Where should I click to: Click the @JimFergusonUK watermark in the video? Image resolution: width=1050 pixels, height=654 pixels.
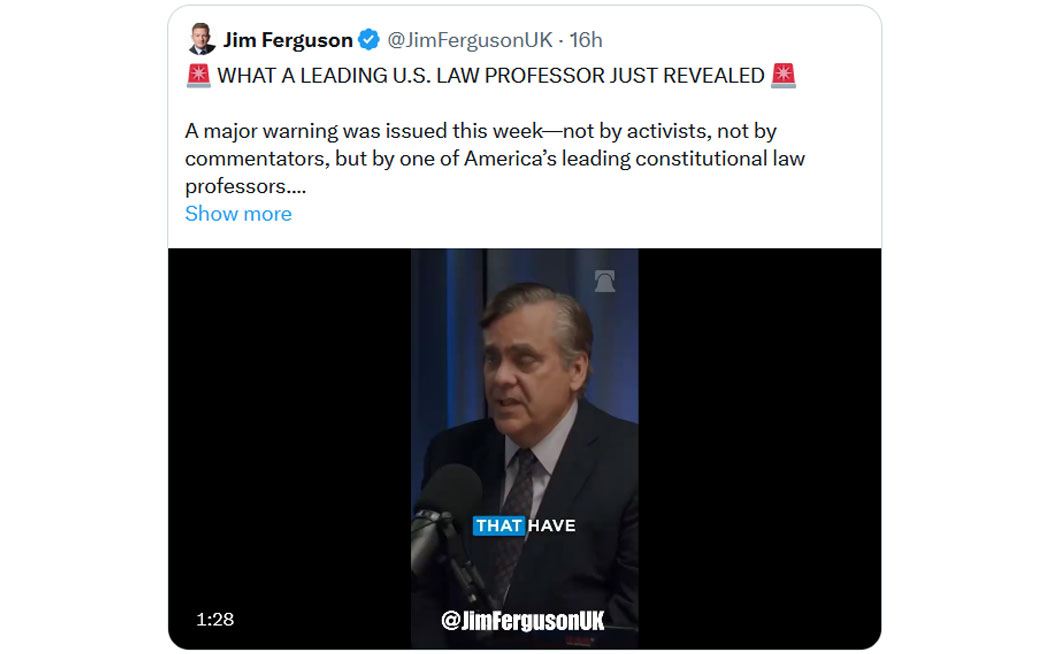click(523, 620)
